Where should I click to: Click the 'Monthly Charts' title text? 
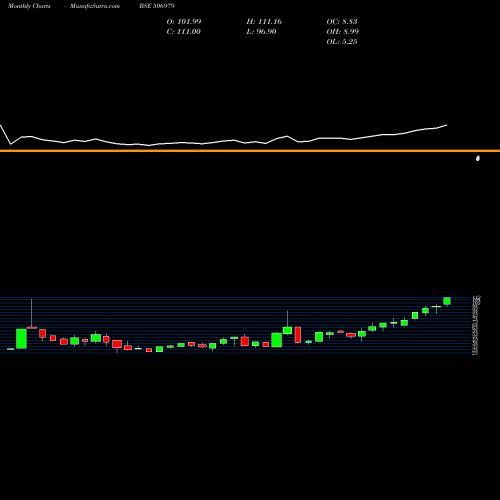point(29,6)
